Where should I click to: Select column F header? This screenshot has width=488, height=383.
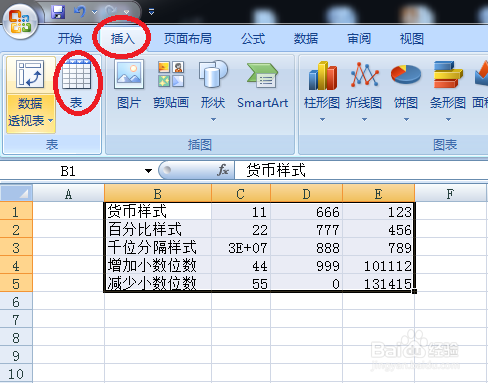(450, 194)
